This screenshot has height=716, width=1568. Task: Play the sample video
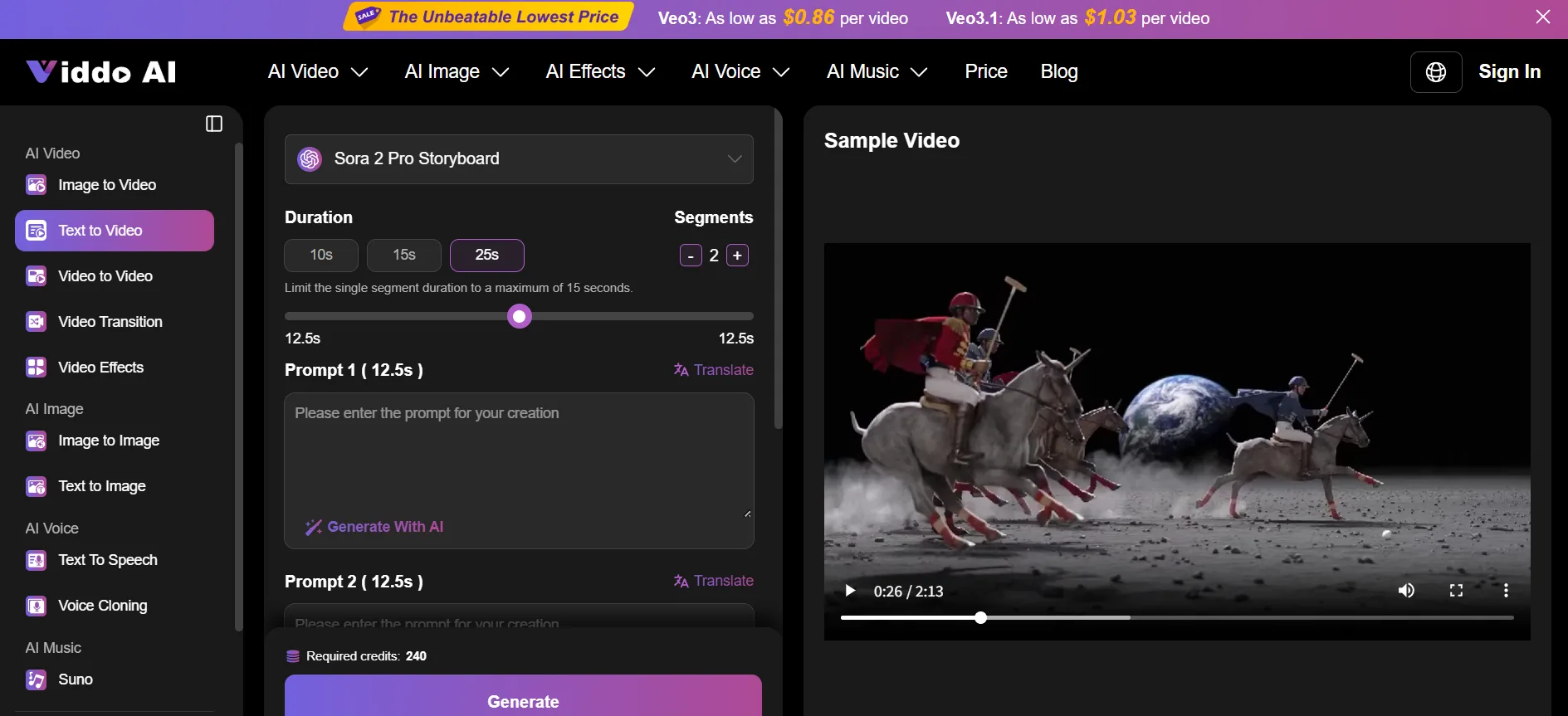(x=849, y=591)
